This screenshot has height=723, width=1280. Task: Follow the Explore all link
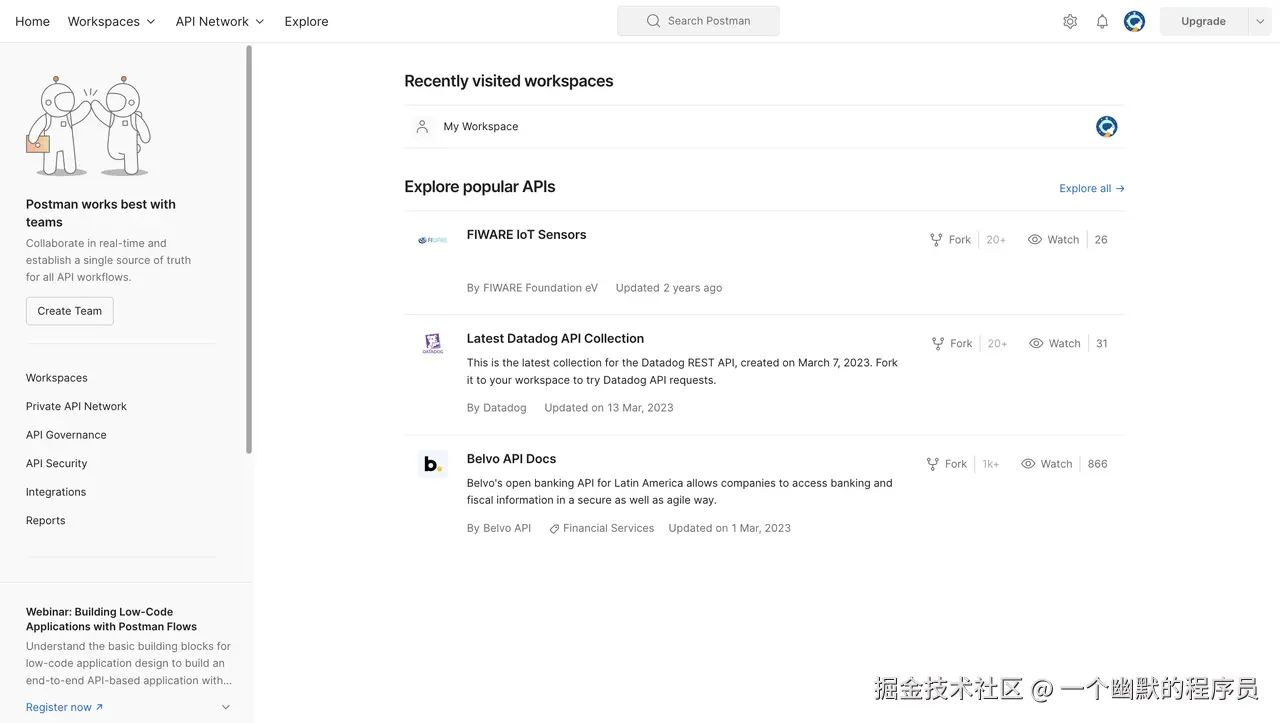[1091, 188]
